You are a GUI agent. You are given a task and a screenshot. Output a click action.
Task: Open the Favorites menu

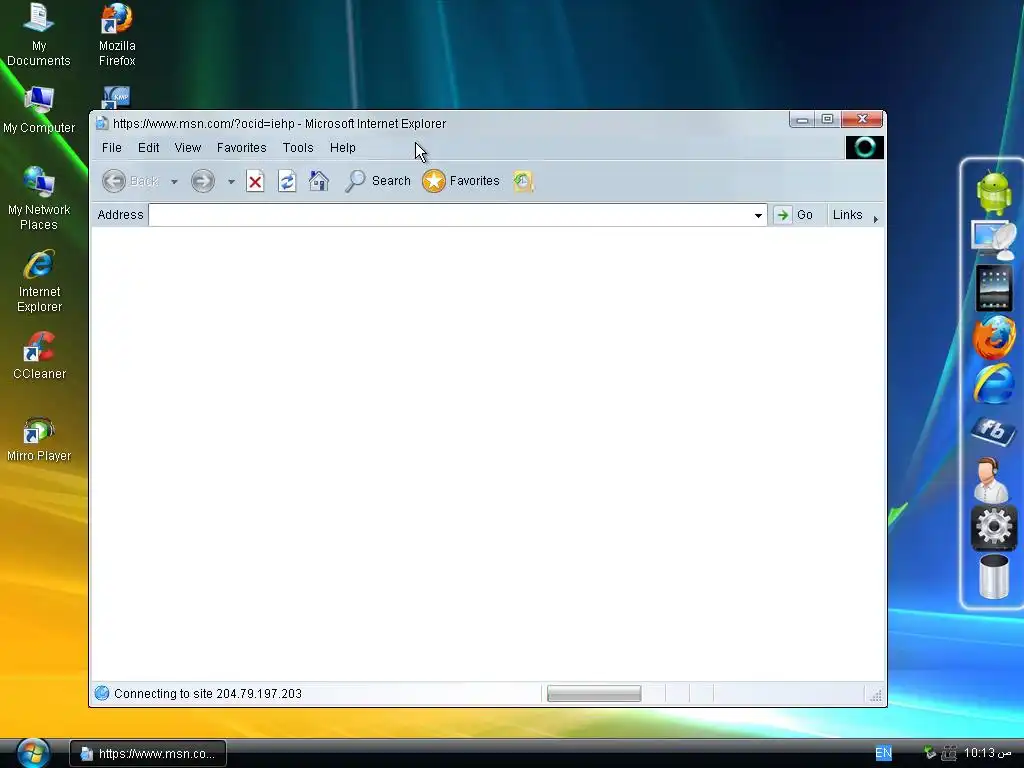(x=242, y=148)
